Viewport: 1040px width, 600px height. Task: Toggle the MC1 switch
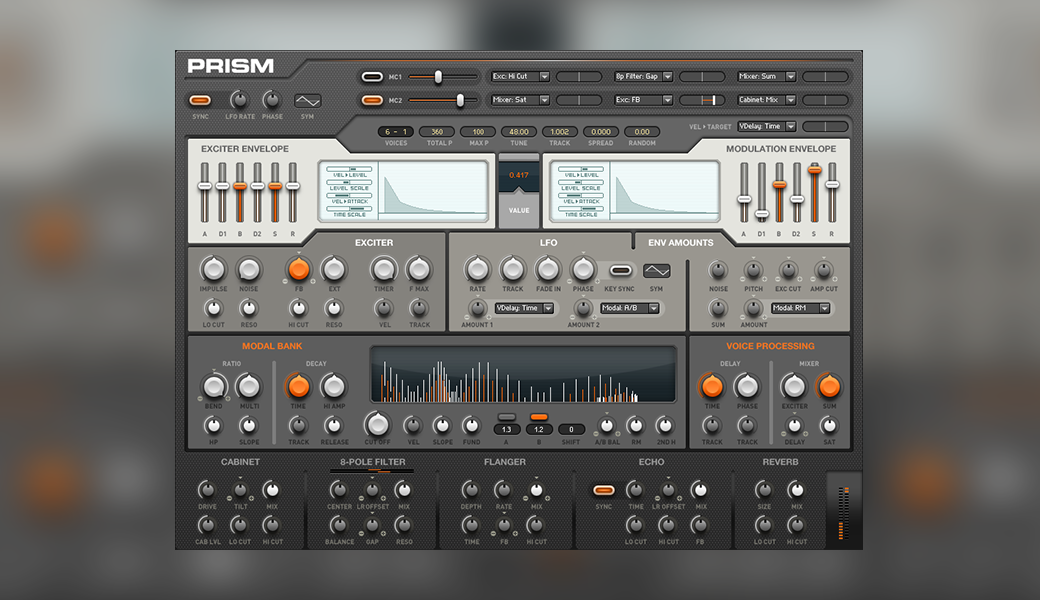pyautogui.click(x=372, y=77)
